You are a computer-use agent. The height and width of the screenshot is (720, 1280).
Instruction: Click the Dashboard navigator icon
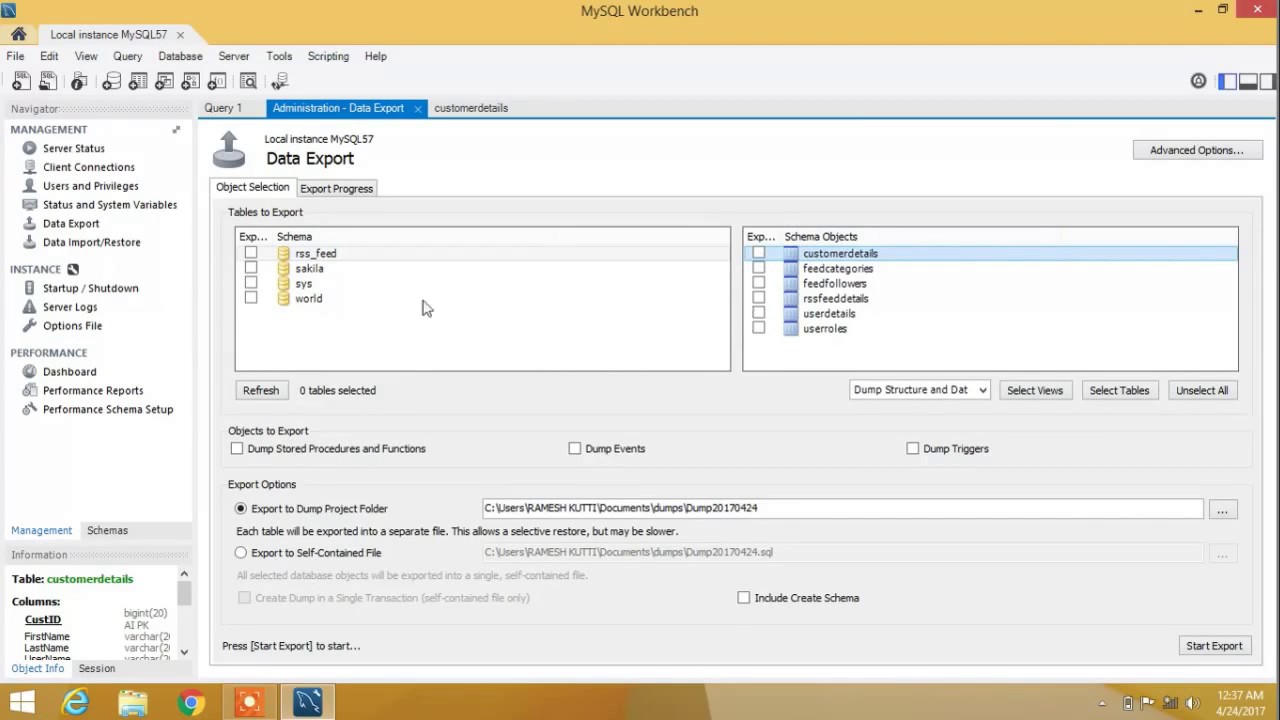pos(30,372)
